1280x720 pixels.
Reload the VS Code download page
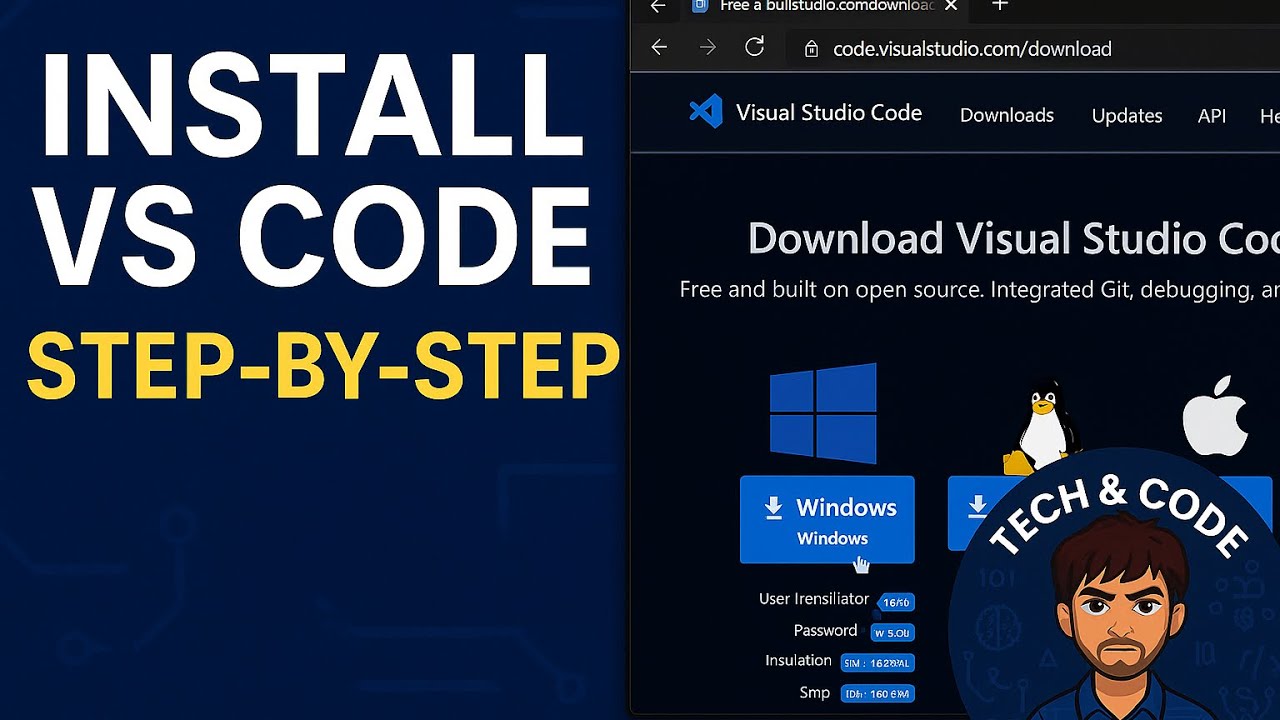click(x=755, y=47)
